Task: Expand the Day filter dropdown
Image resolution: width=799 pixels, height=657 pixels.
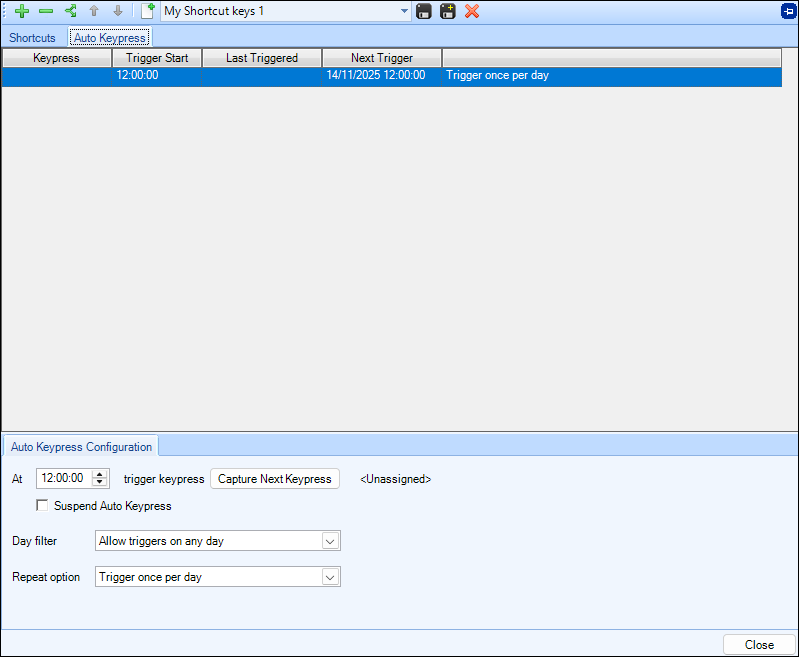Action: [330, 541]
